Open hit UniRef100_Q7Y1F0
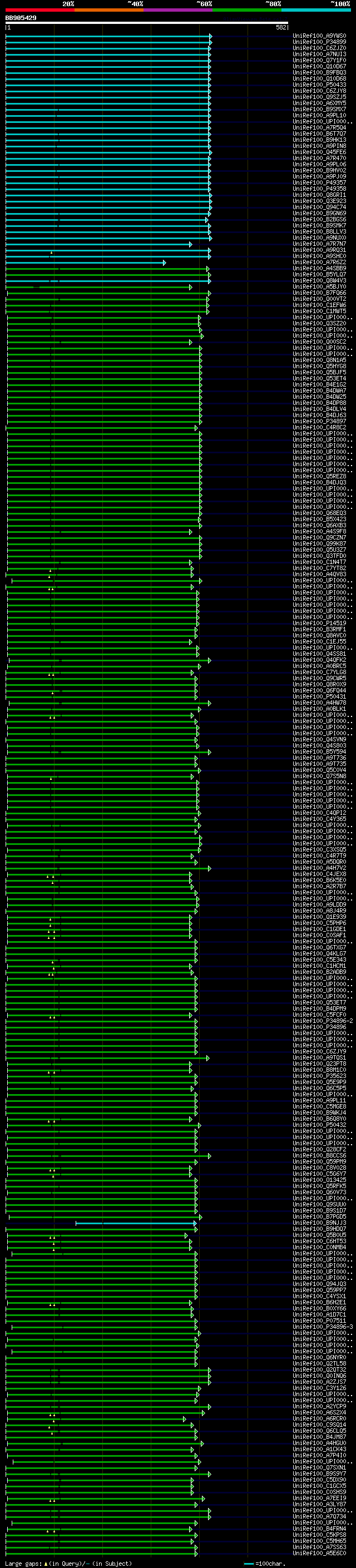The width and height of the screenshot is (356, 1568). [x=319, y=60]
